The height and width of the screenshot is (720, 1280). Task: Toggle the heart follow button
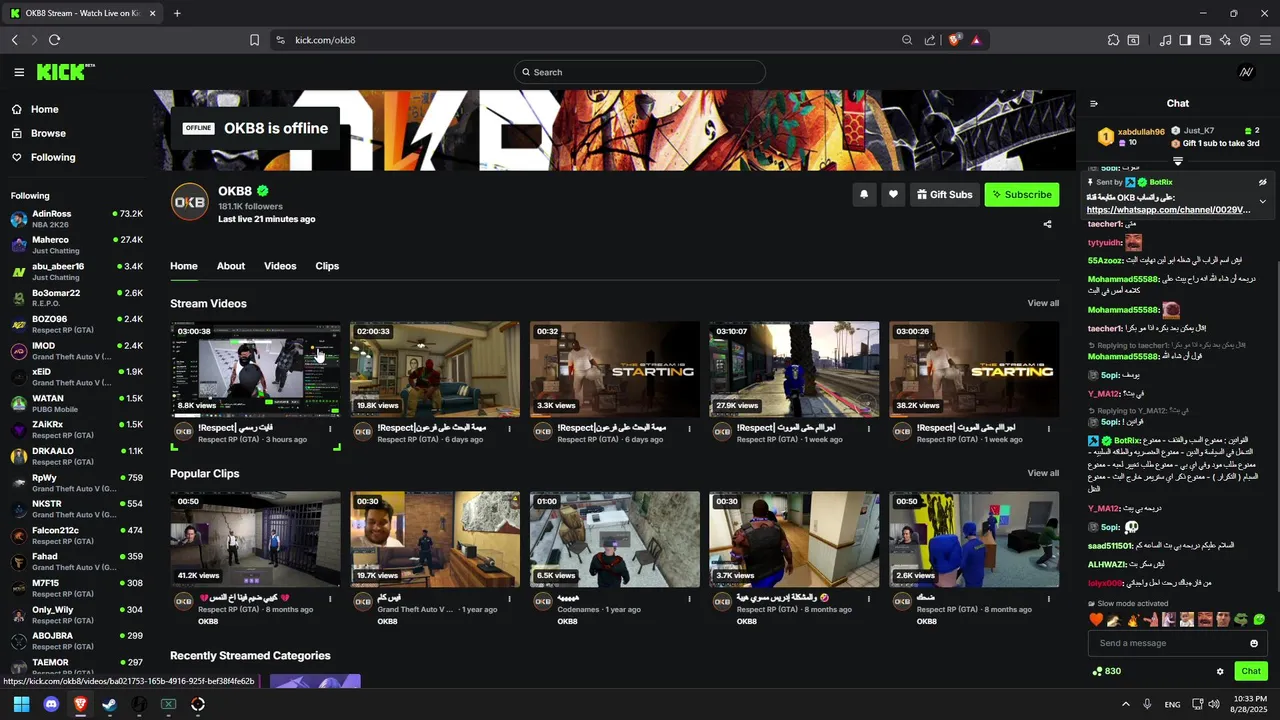click(893, 195)
